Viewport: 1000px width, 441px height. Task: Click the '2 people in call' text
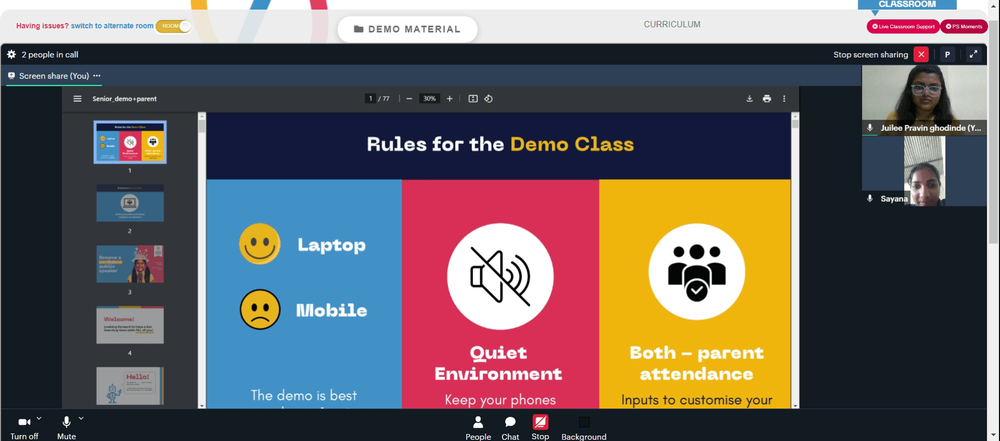point(50,54)
